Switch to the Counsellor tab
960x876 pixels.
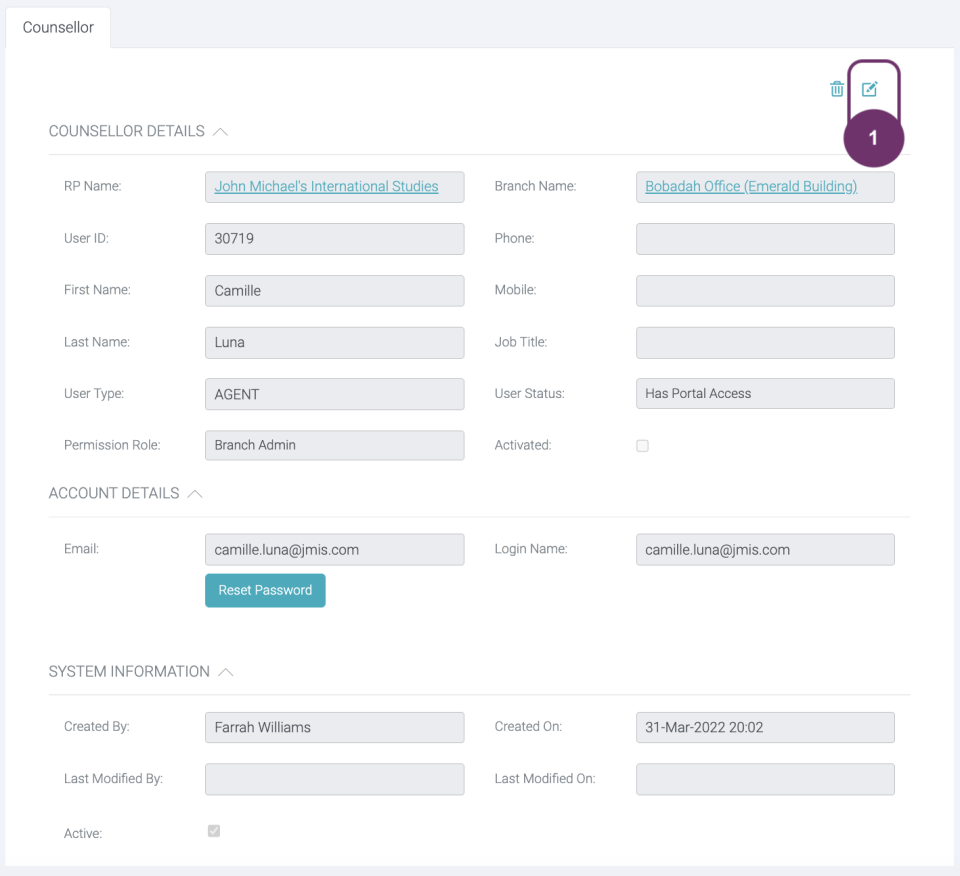pos(58,28)
